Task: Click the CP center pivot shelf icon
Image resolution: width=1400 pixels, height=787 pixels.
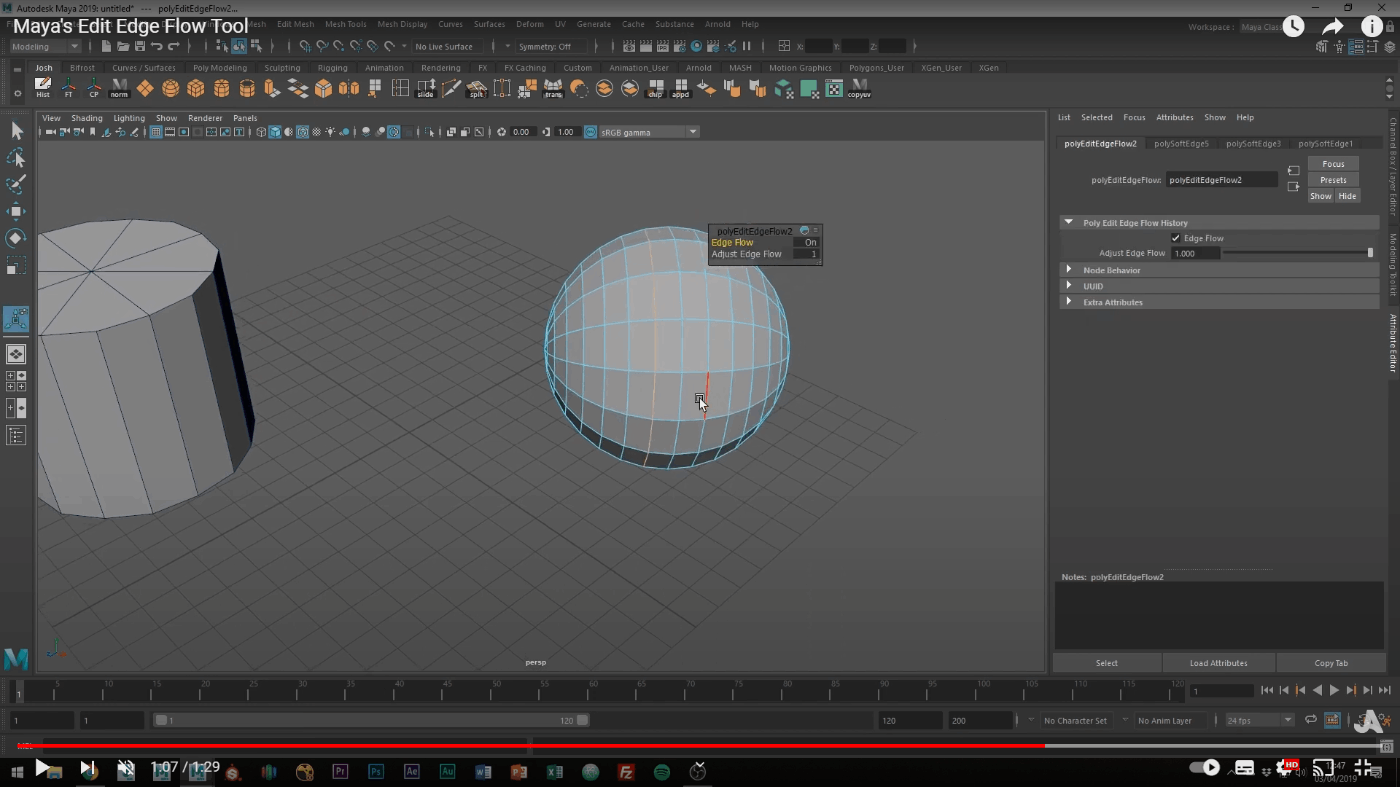Action: pos(94,89)
